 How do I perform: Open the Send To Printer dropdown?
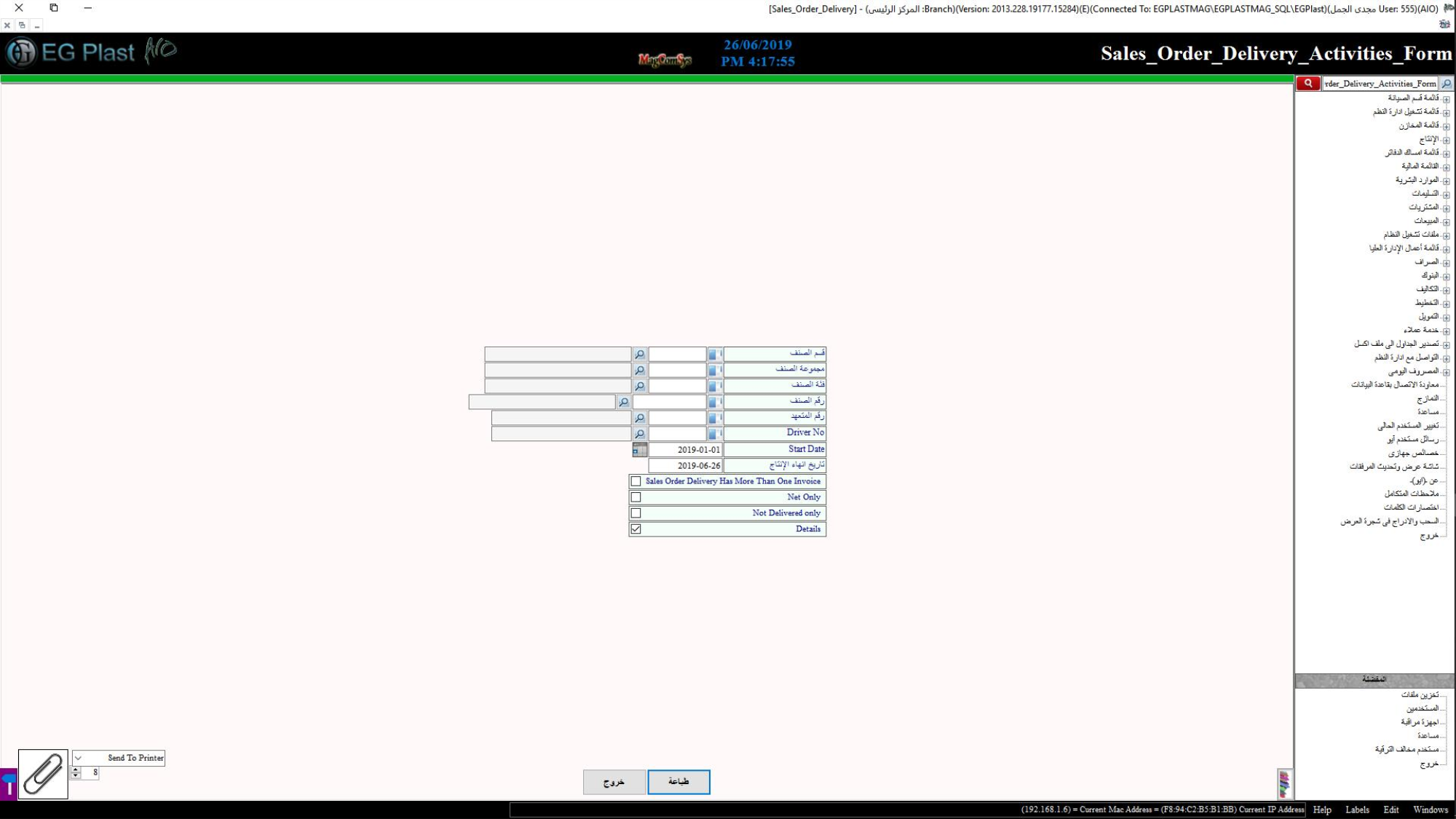tap(79, 759)
